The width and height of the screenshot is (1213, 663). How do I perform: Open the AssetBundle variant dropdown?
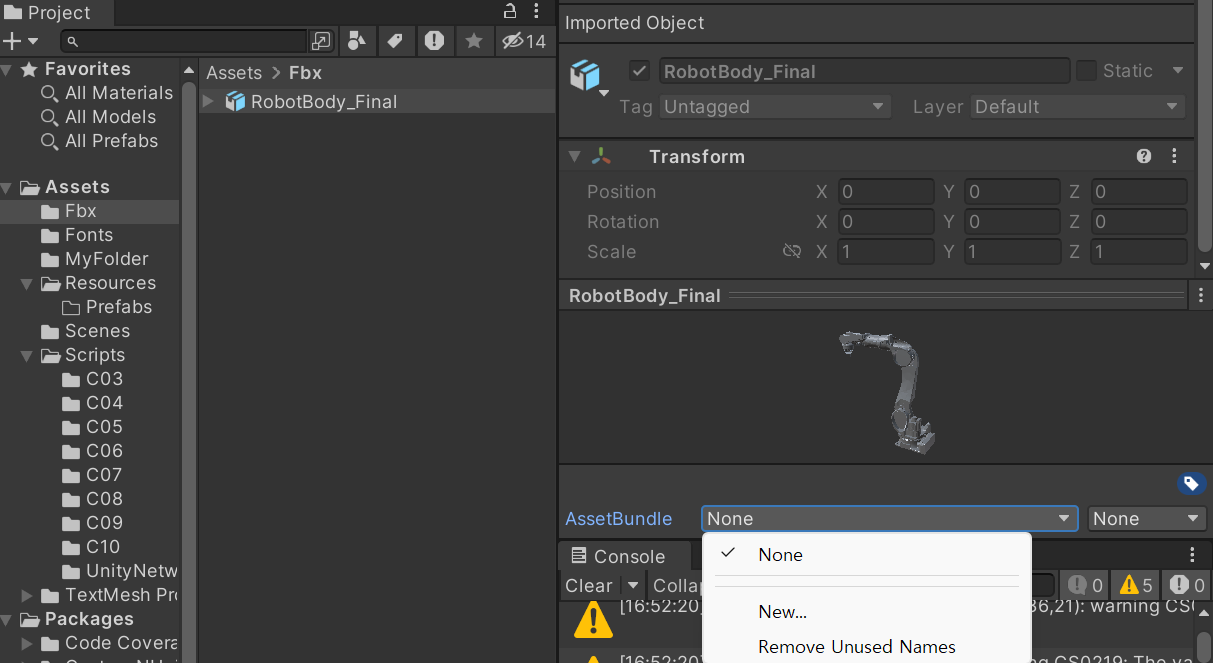(x=1147, y=518)
